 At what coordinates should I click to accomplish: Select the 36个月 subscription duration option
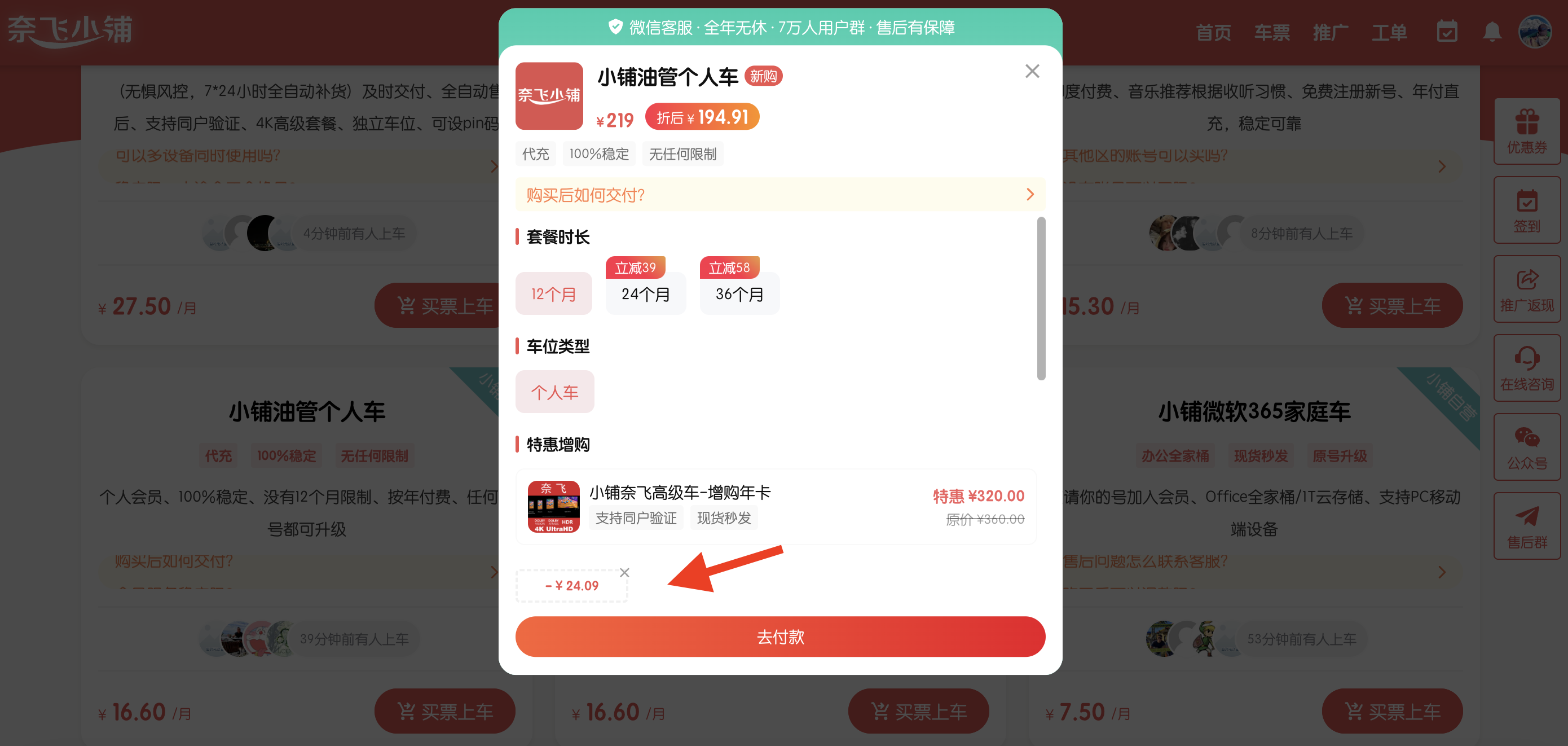point(739,294)
